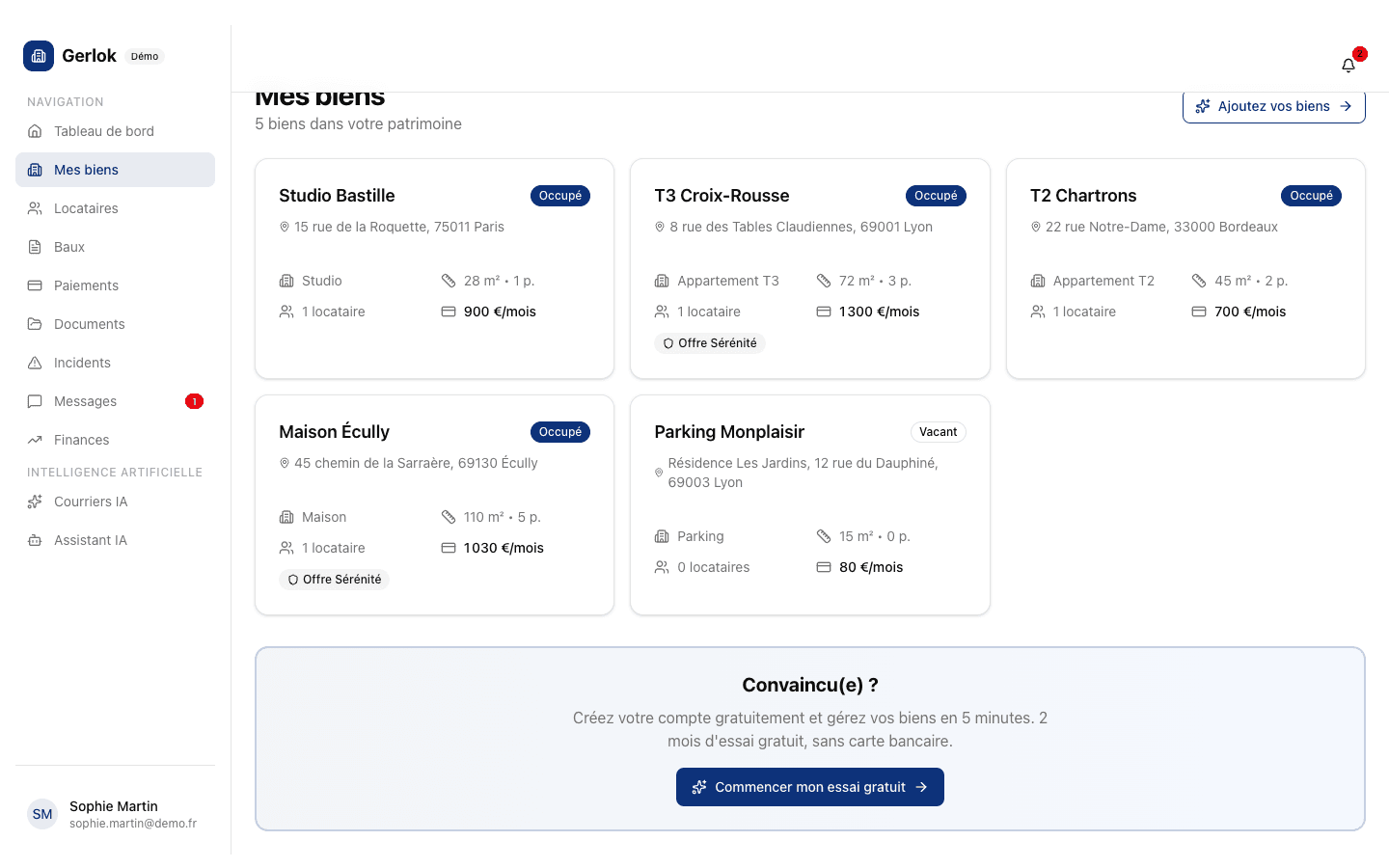This screenshot has width=1389, height=868.
Task: Click the Tableau de bord house icon
Action: [x=35, y=131]
